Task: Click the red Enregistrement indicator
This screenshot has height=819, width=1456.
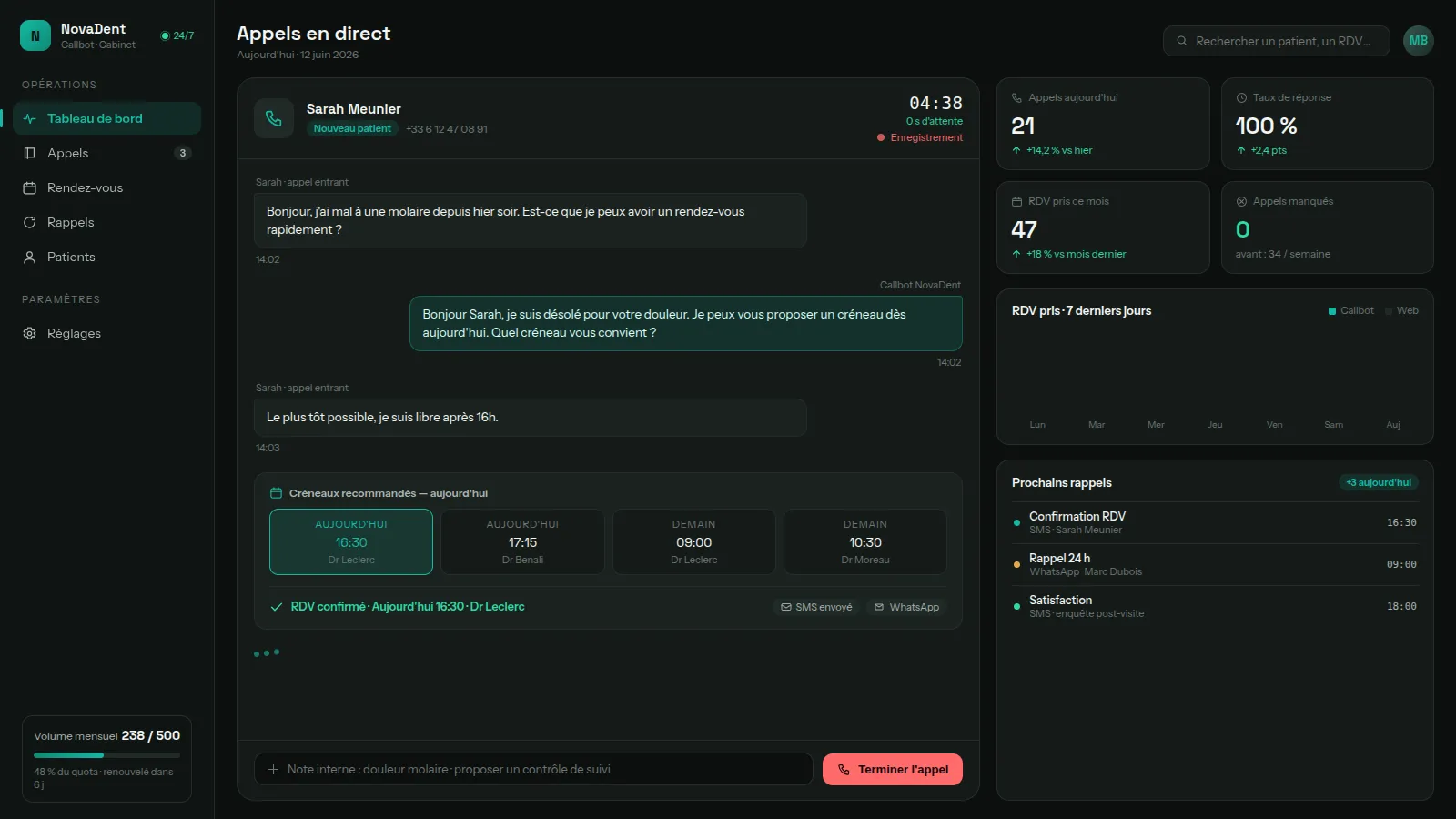Action: [920, 137]
